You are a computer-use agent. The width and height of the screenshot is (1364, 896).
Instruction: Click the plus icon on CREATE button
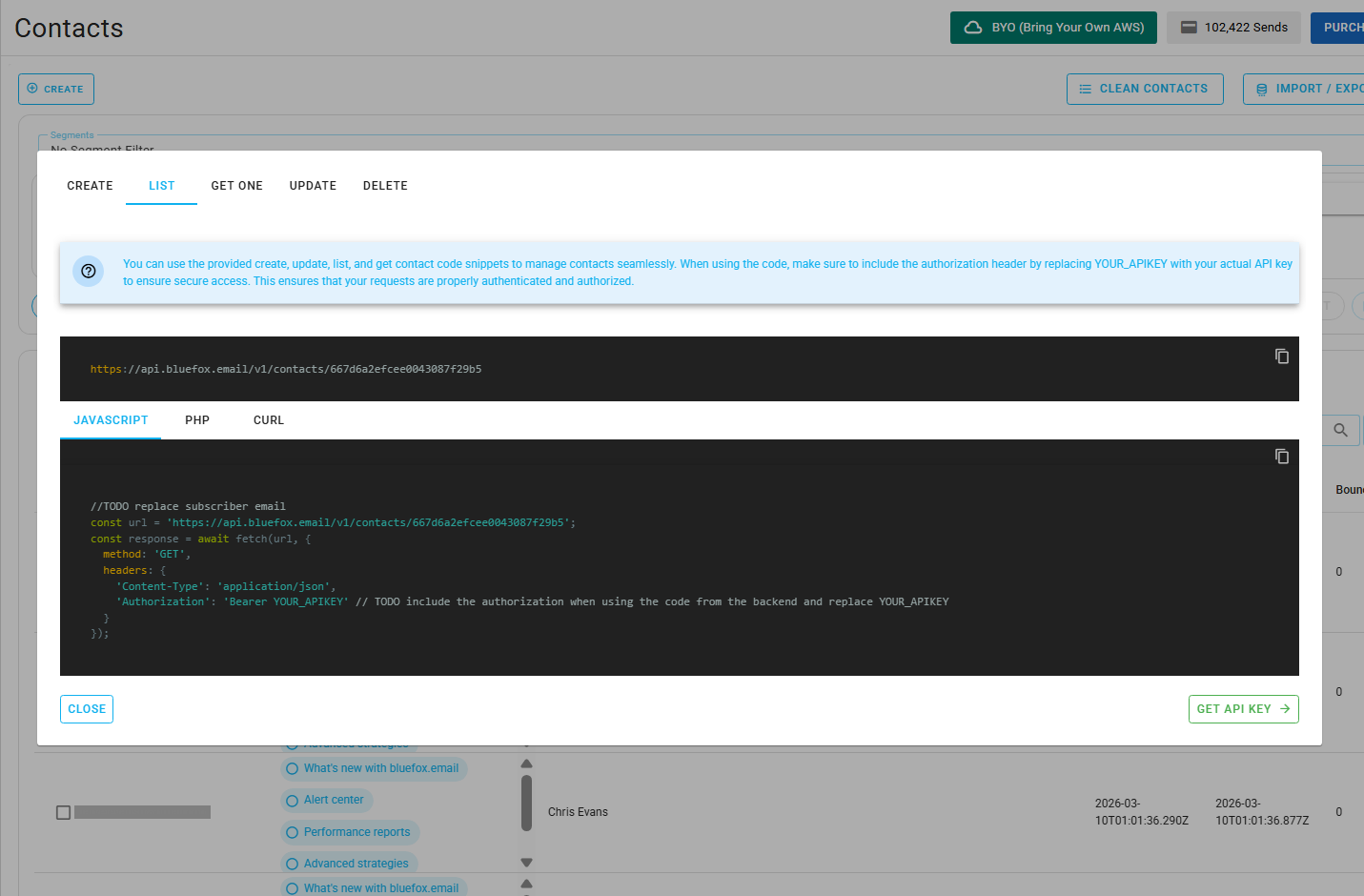tap(31, 89)
